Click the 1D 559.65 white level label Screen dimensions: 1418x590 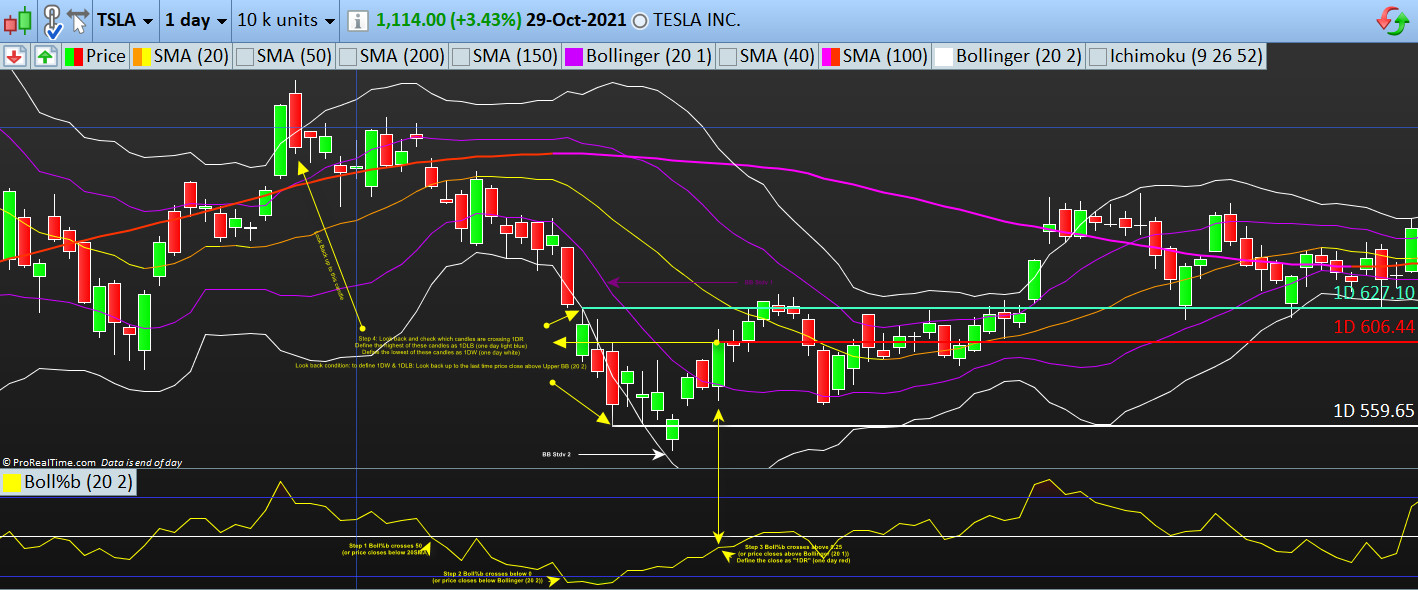1374,411
